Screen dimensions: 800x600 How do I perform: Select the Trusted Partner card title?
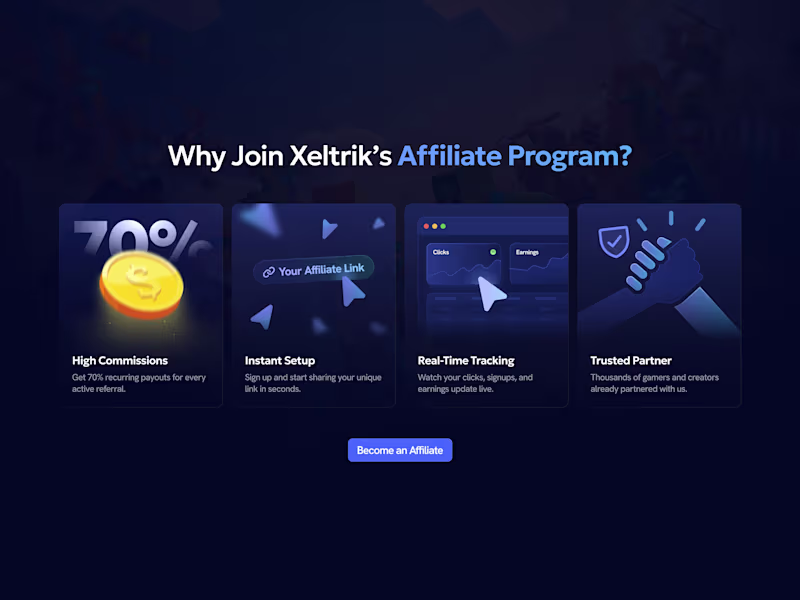(x=631, y=361)
